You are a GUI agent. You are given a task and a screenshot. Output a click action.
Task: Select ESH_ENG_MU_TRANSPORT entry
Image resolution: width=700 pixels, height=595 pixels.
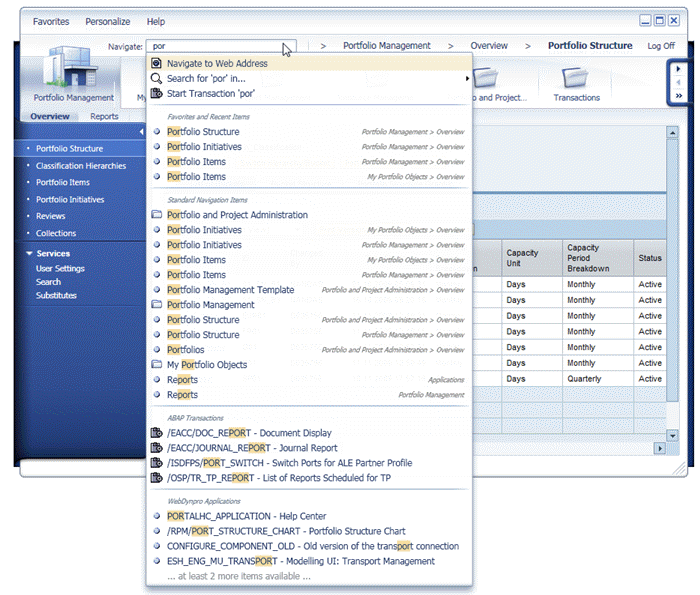click(x=309, y=561)
